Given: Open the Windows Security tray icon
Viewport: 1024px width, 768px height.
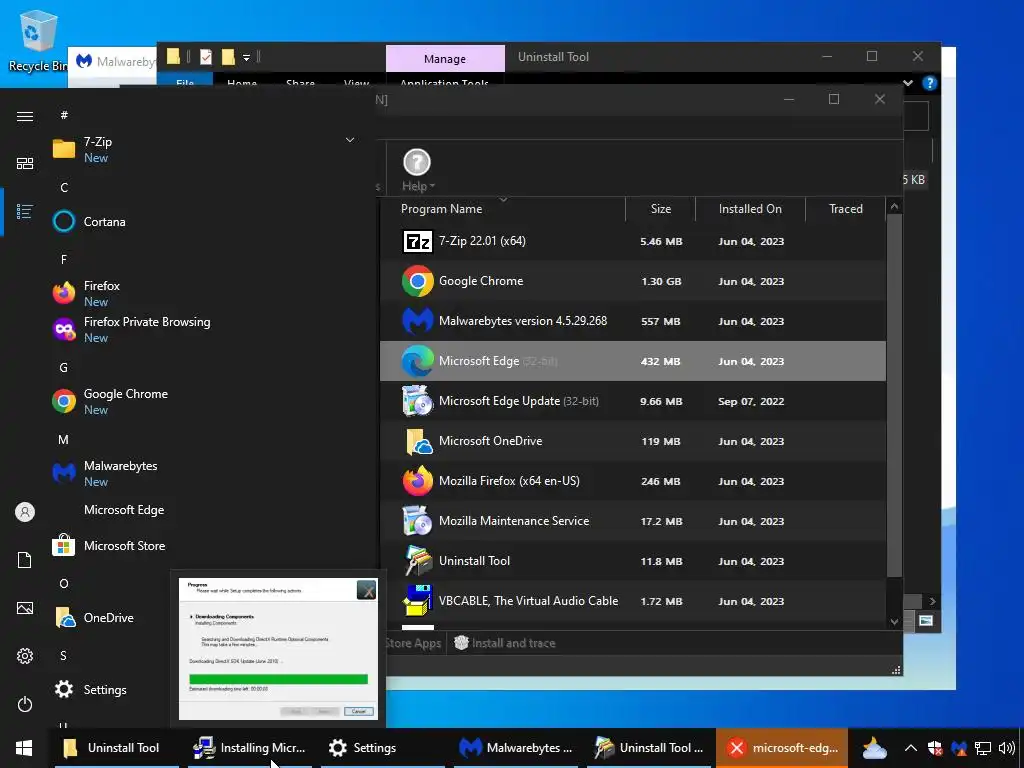Looking at the screenshot, I should pos(935,748).
